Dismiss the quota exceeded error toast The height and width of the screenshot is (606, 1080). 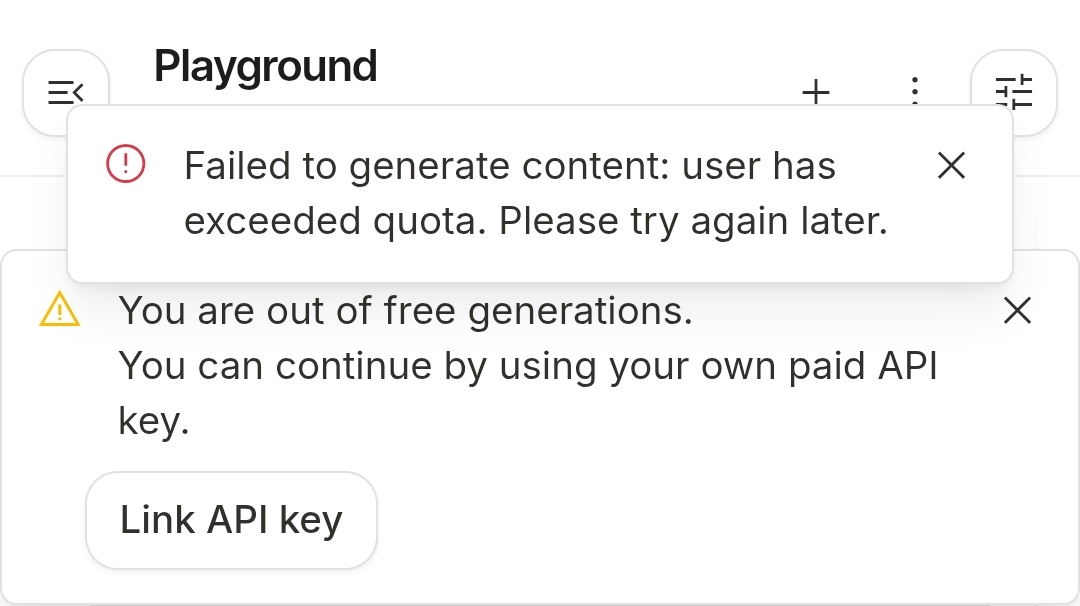click(x=952, y=165)
